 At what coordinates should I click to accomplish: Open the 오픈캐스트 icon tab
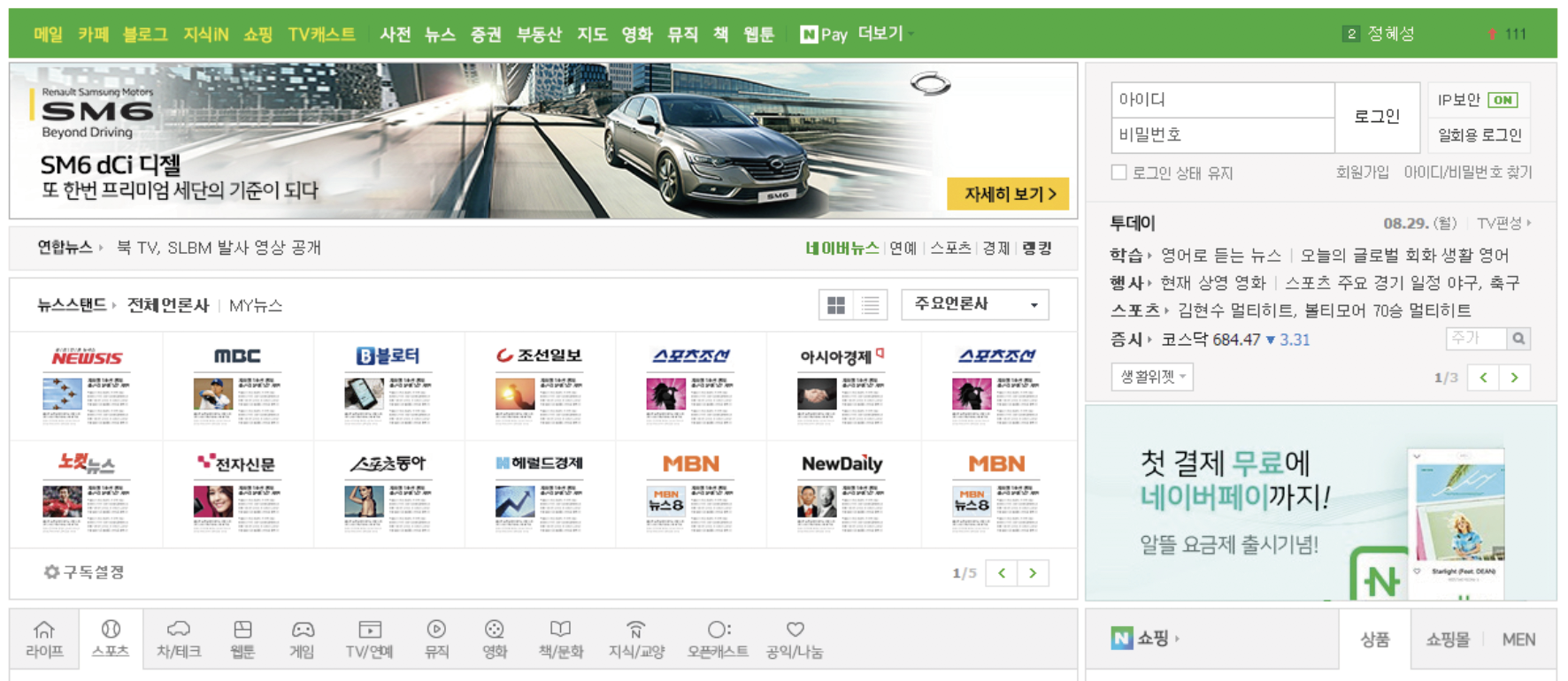tap(718, 639)
